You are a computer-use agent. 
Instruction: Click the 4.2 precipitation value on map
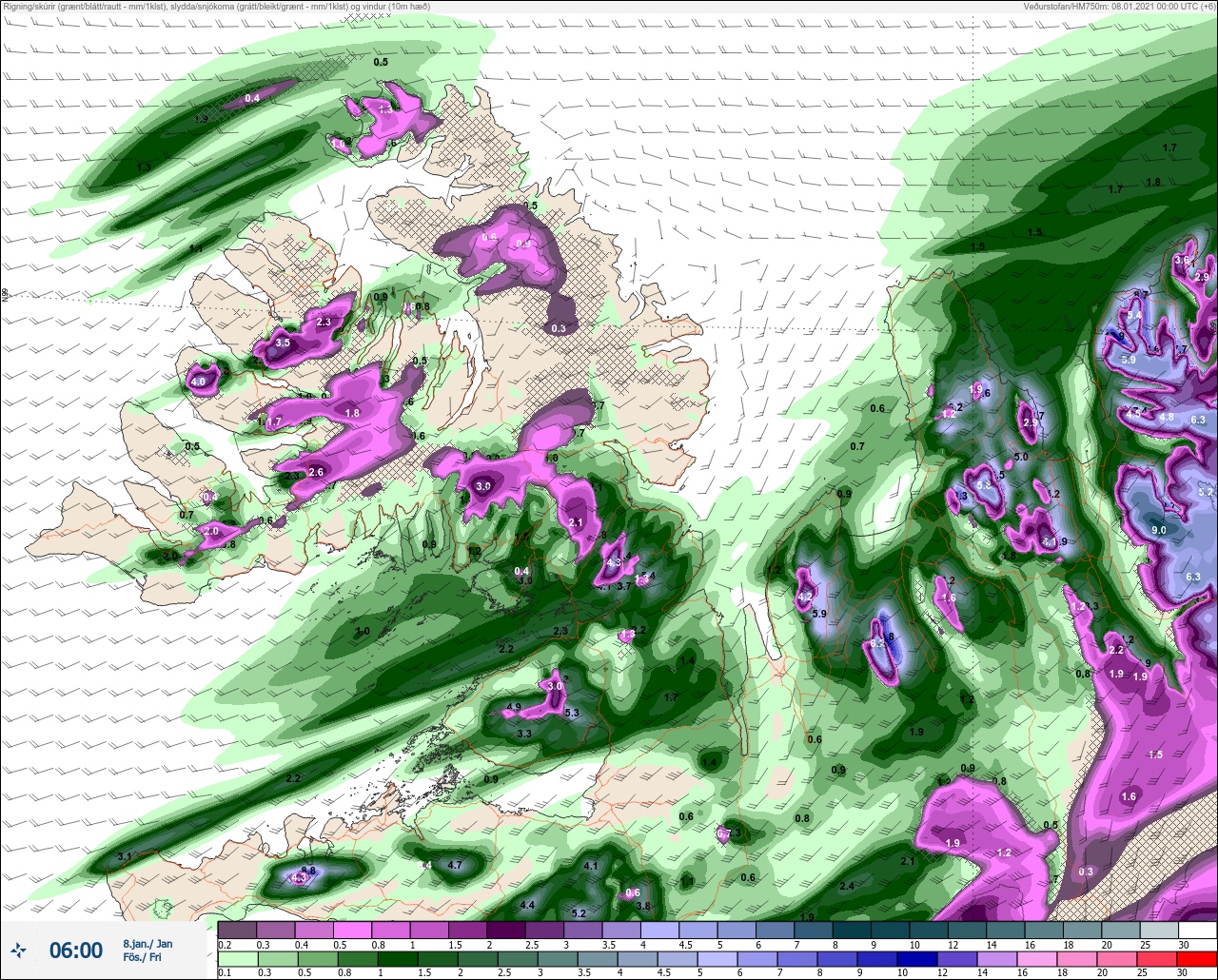click(x=804, y=598)
